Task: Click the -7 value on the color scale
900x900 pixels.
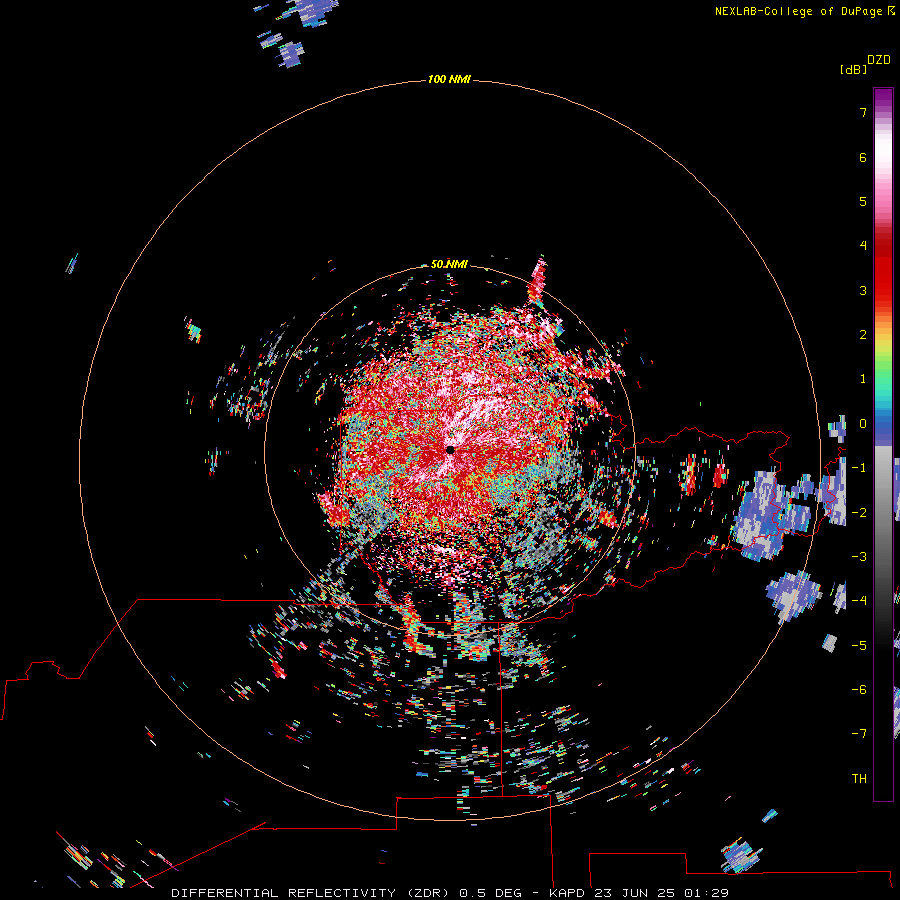Action: point(859,734)
